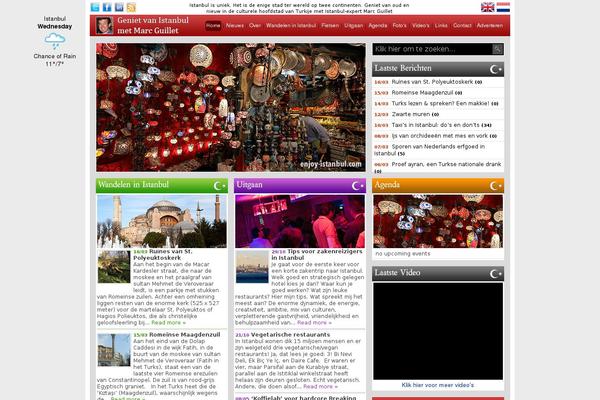The width and height of the screenshot is (600, 400).
Task: Click the Polyeuktoskerk ruins article thumbnail
Action: pos(114,267)
